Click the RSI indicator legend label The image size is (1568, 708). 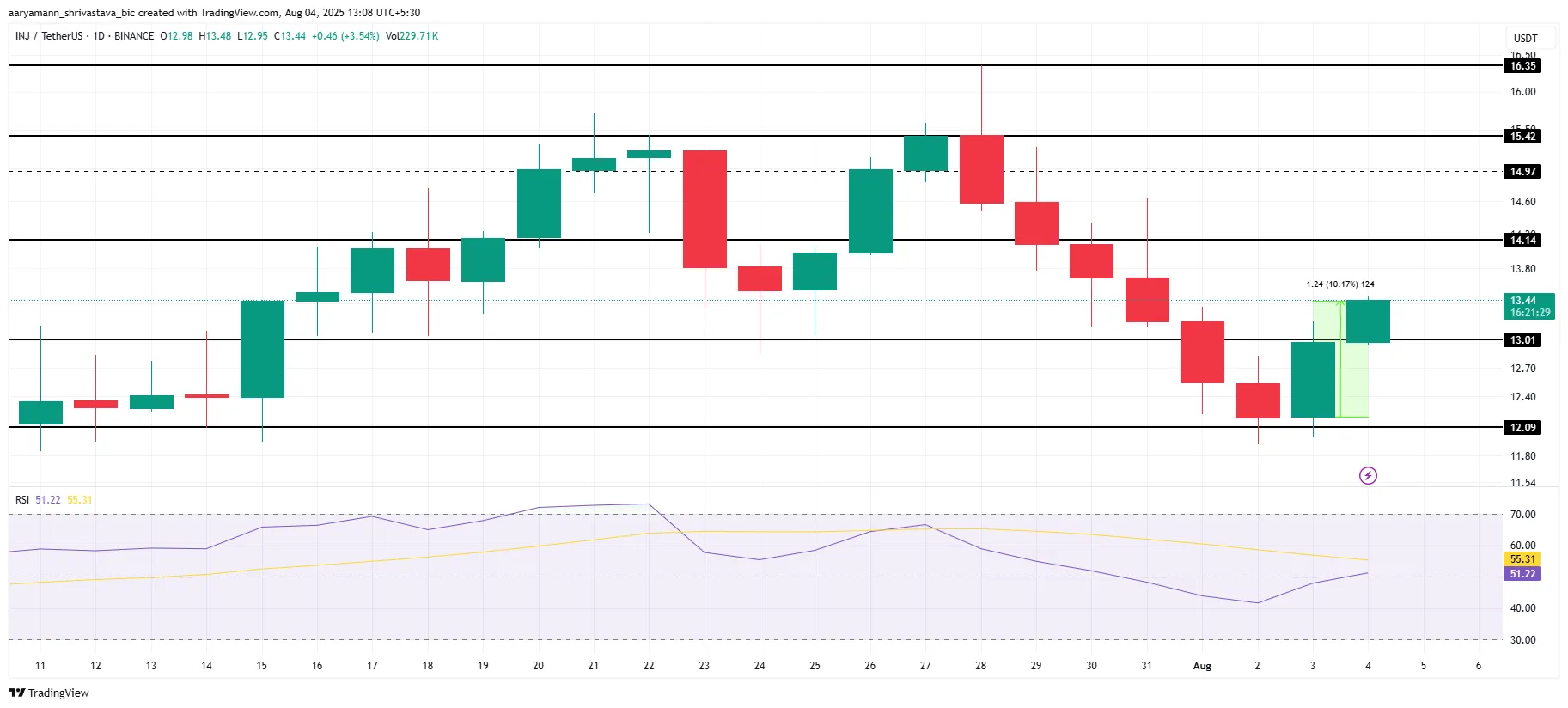pos(22,499)
